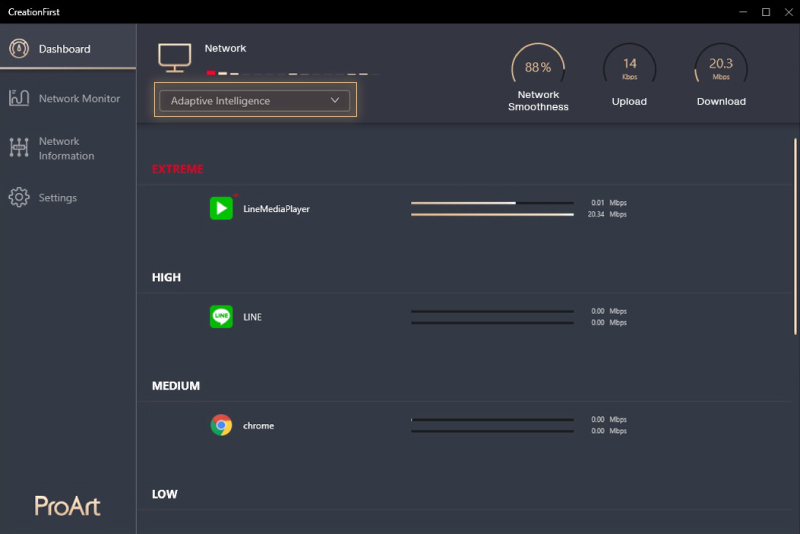The width and height of the screenshot is (800, 534).
Task: Switch to Network Monitor tab
Action: [79, 98]
